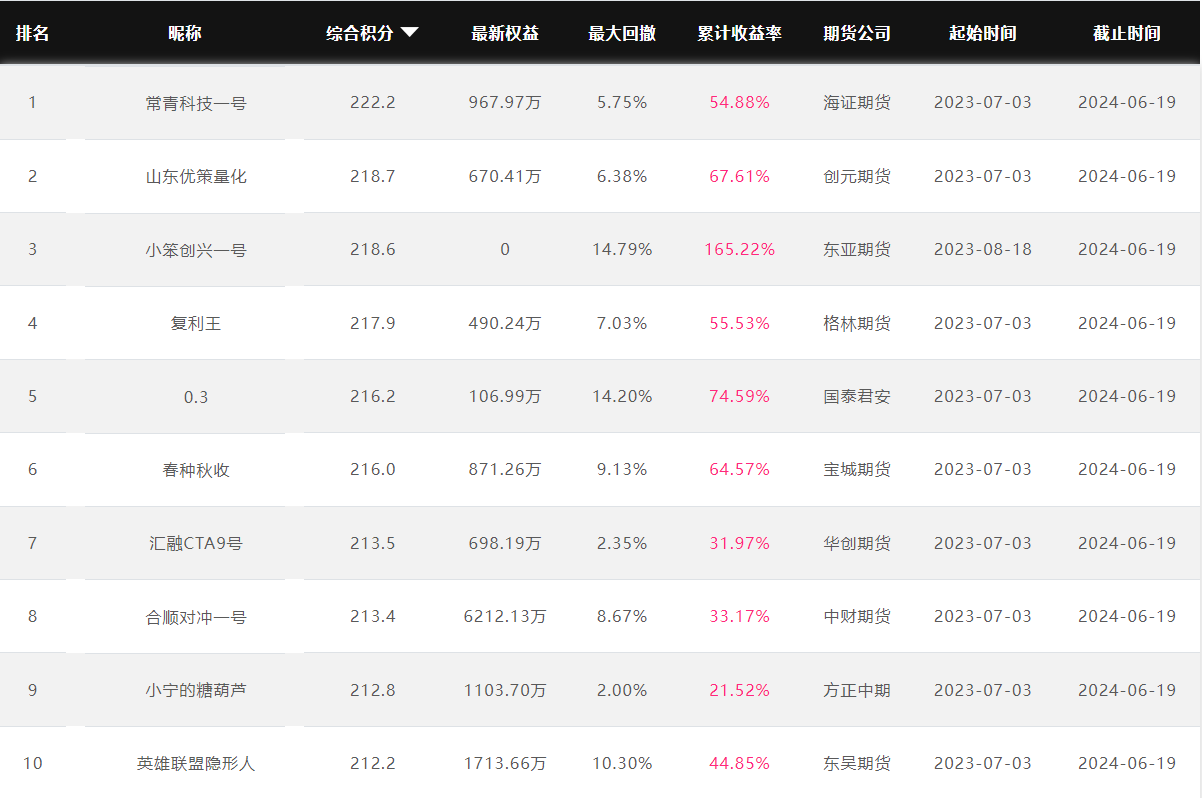
Task: Select drawdown value 5.75%
Action: [622, 102]
